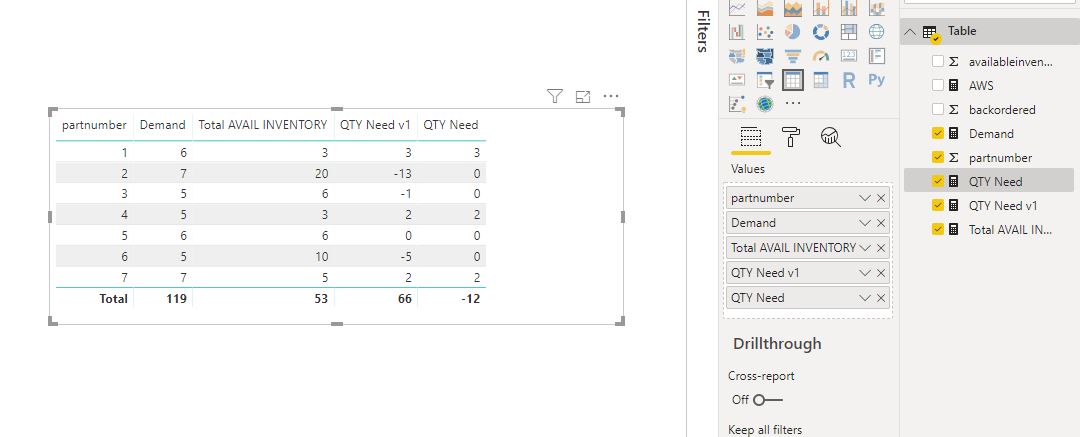Image resolution: width=1080 pixels, height=437 pixels.
Task: Remove QTY Need from Values well
Action: 881,298
